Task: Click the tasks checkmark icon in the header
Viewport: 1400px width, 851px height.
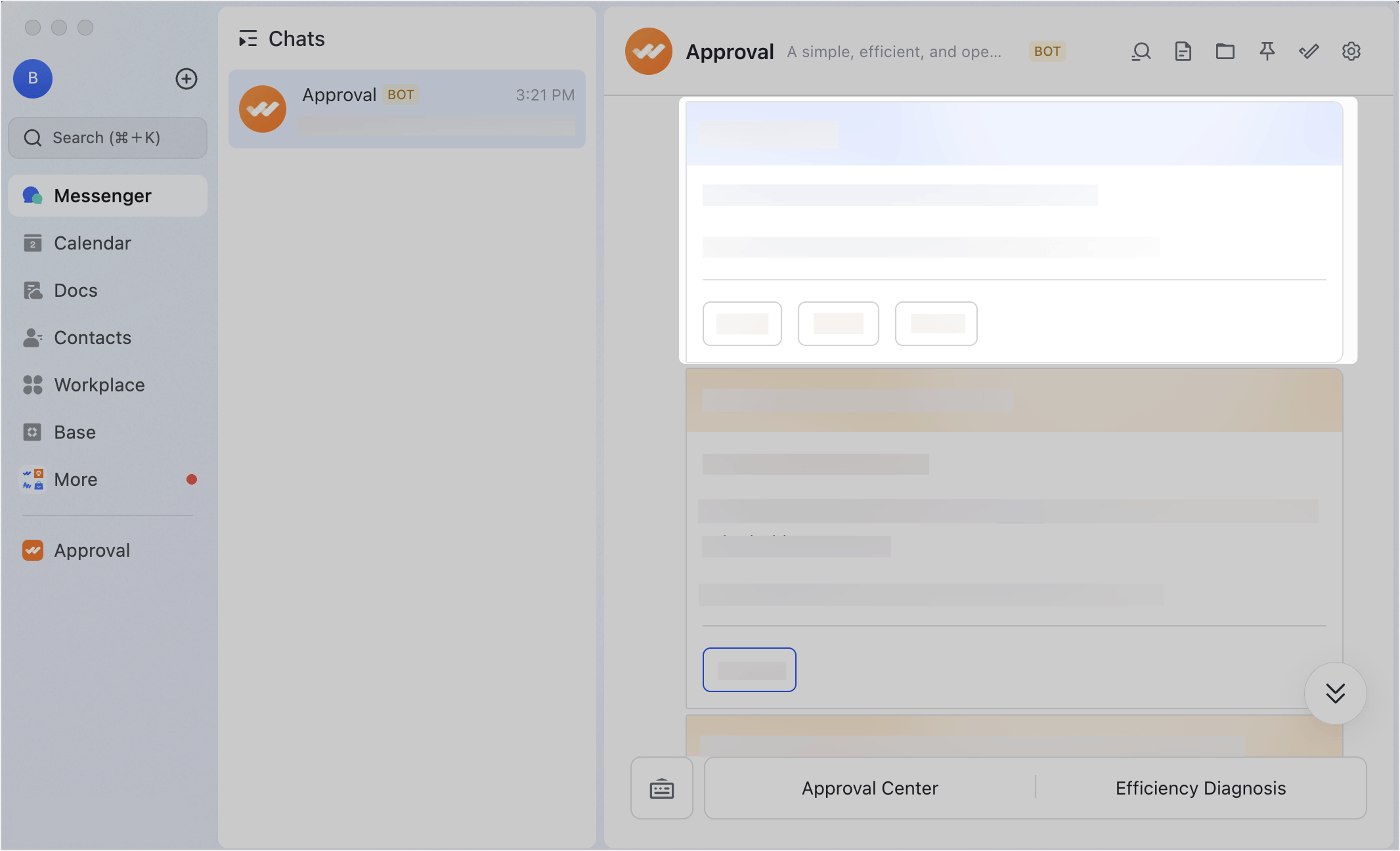Action: [x=1309, y=51]
